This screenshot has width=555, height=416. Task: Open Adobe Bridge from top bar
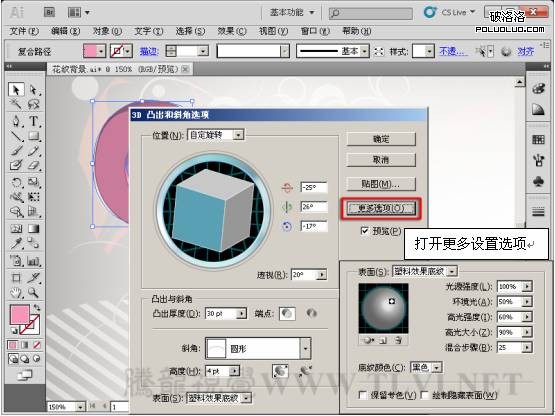coord(49,12)
